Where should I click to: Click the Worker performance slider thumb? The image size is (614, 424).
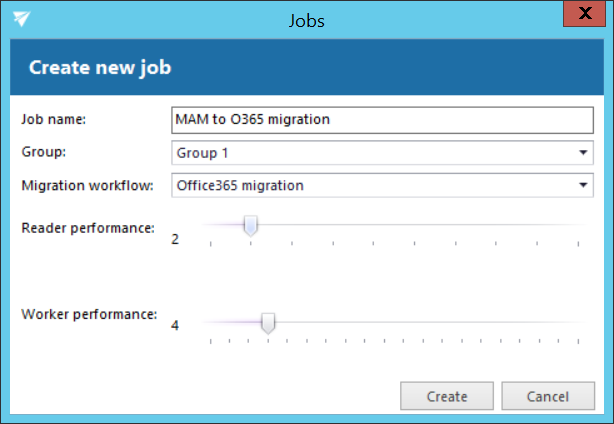tap(268, 322)
